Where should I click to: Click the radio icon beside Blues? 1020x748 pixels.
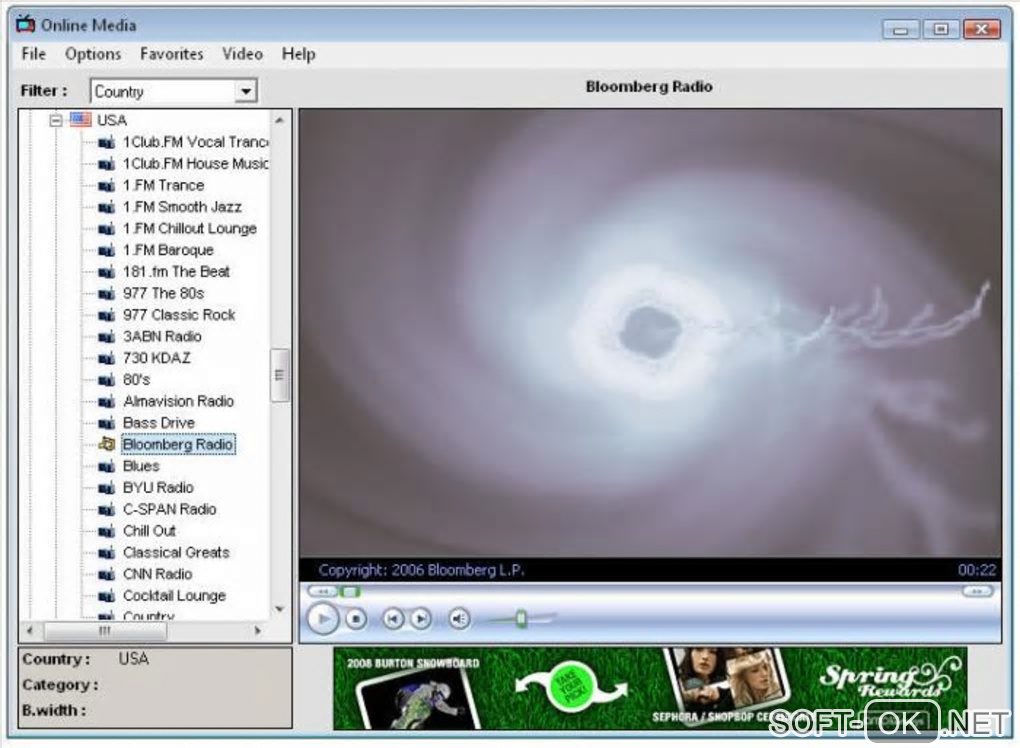pyautogui.click(x=106, y=466)
